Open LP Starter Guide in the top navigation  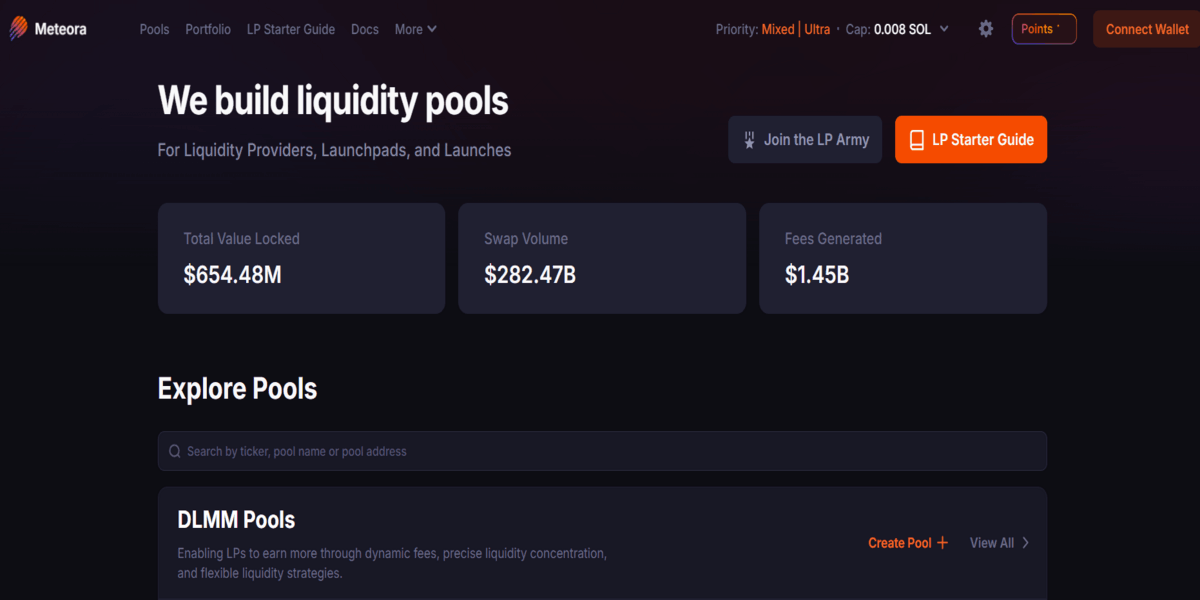[291, 29]
